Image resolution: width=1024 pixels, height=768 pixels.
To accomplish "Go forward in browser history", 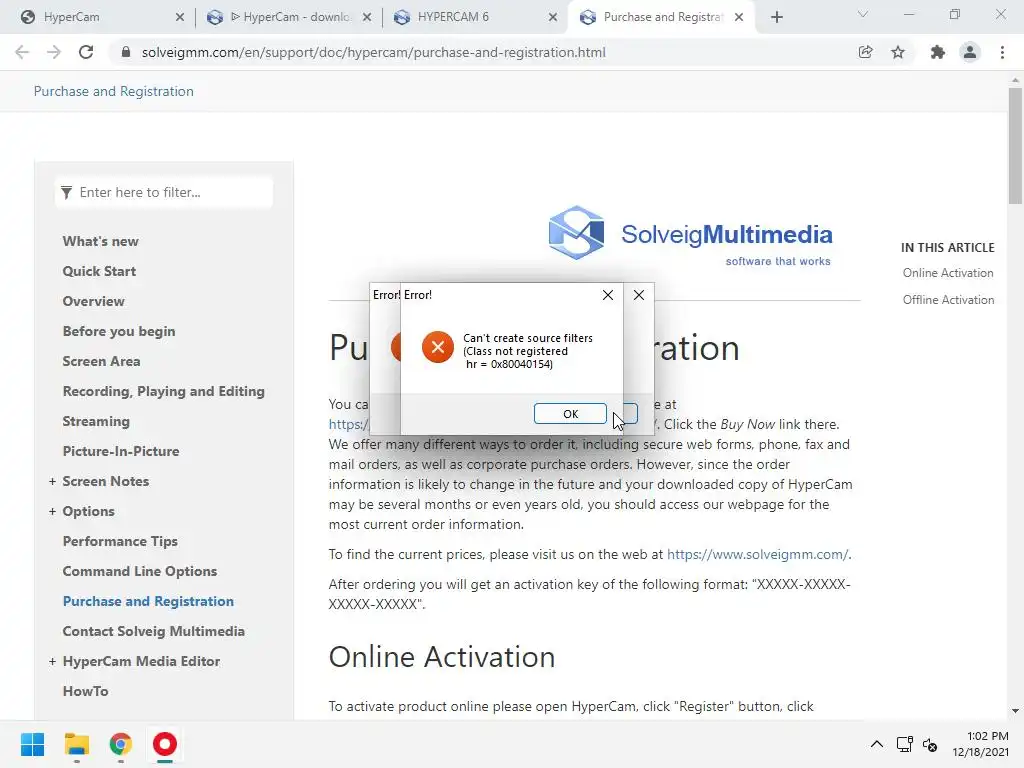I will (54, 52).
